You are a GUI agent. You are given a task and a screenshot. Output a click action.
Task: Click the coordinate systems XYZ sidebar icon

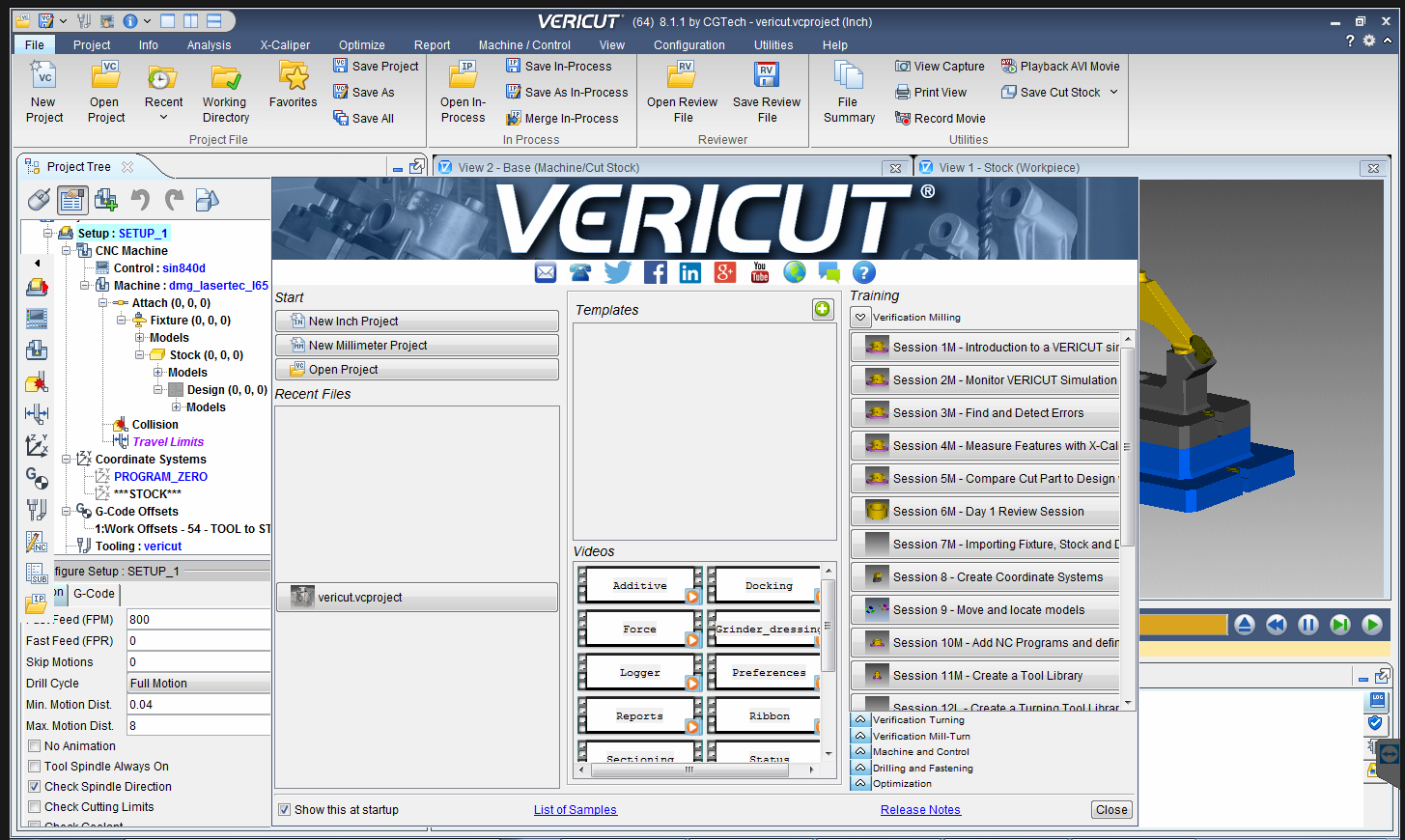pos(37,445)
